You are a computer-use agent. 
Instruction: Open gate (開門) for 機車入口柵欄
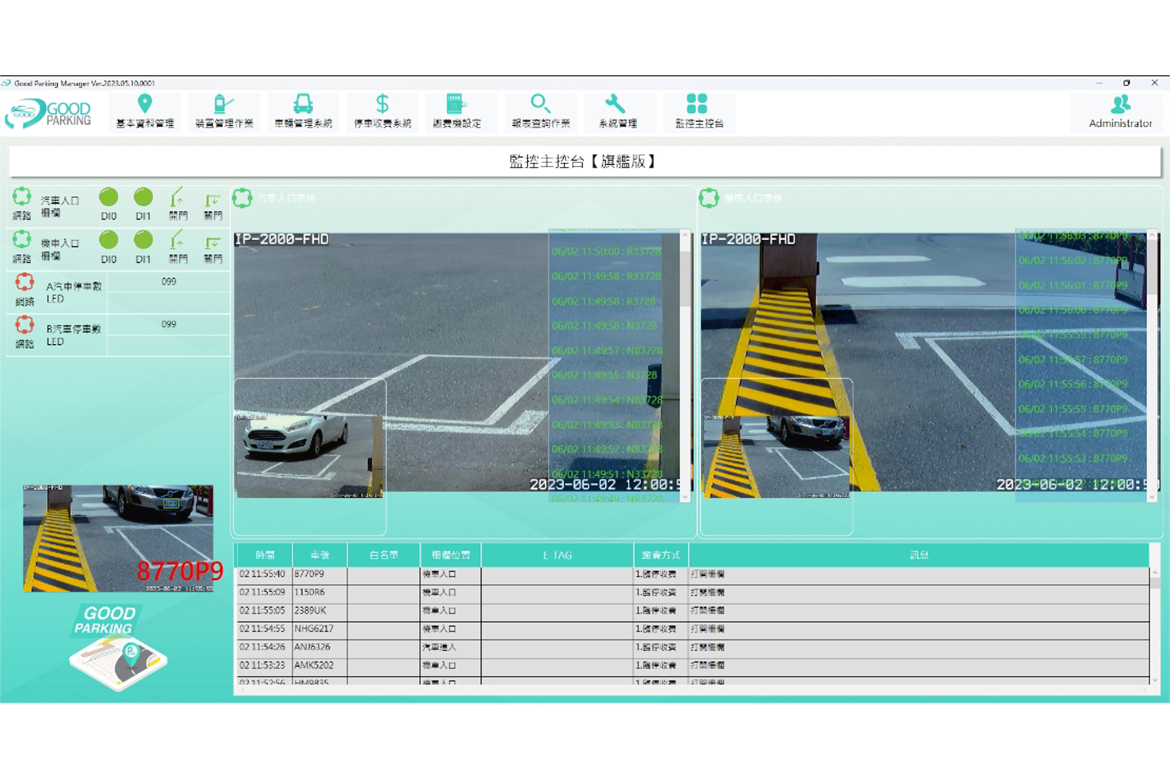pos(178,247)
